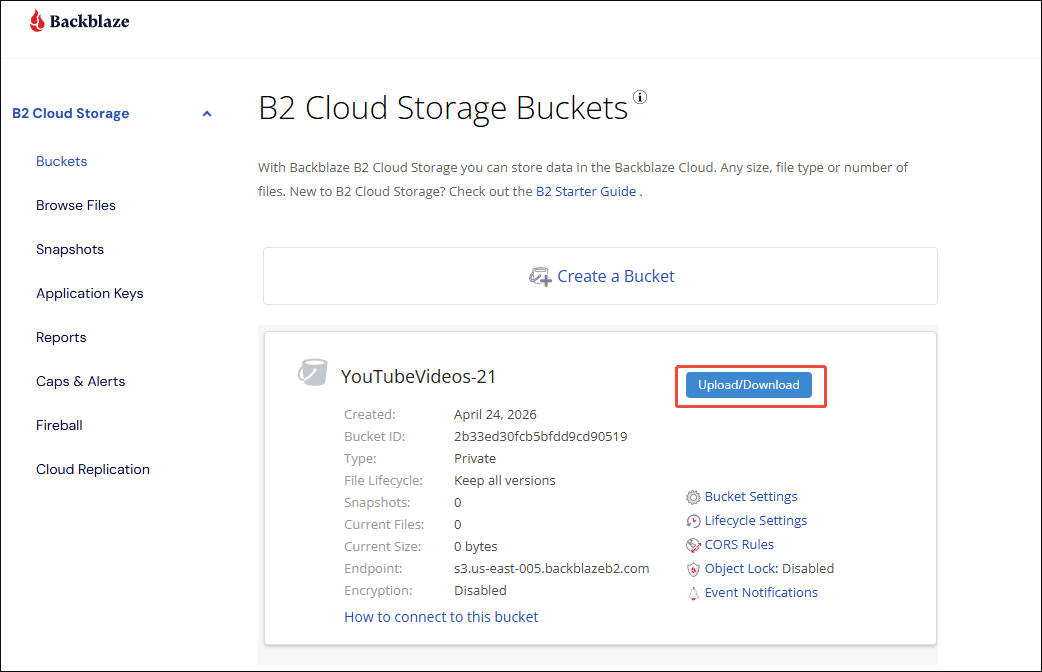Click the Backblaze flame logo

pos(37,21)
